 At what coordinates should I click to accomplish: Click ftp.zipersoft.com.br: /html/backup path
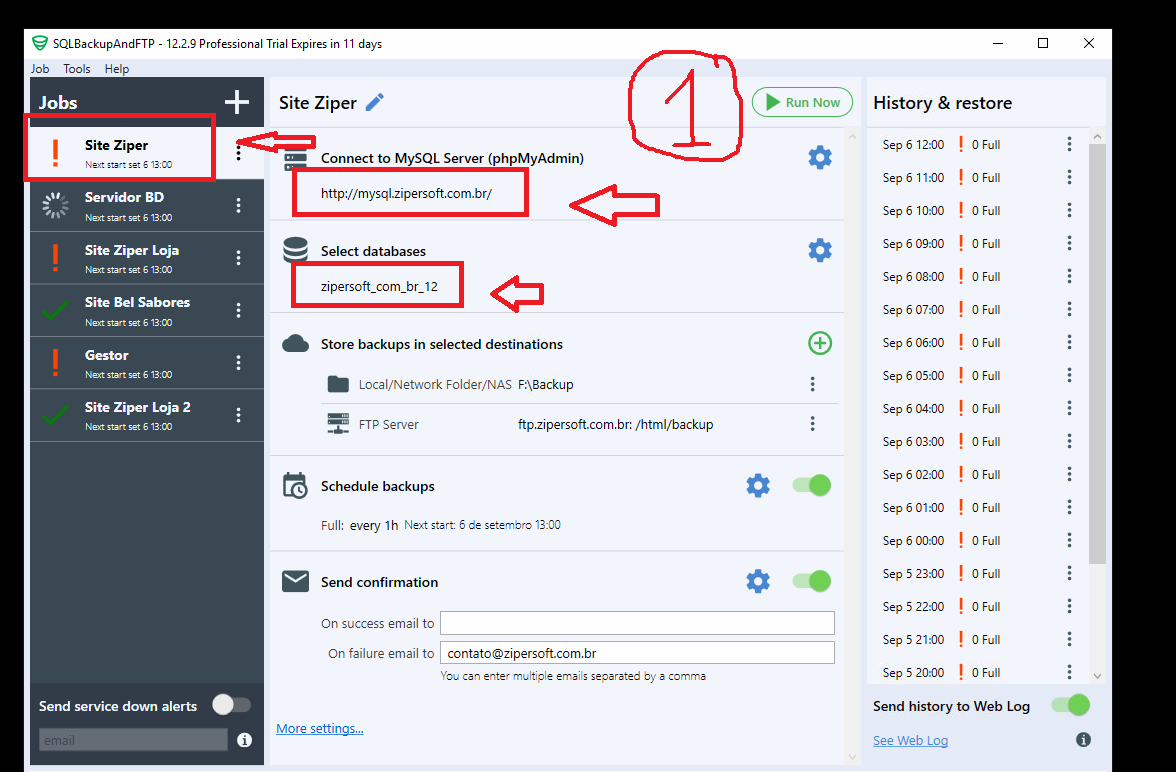(x=616, y=425)
